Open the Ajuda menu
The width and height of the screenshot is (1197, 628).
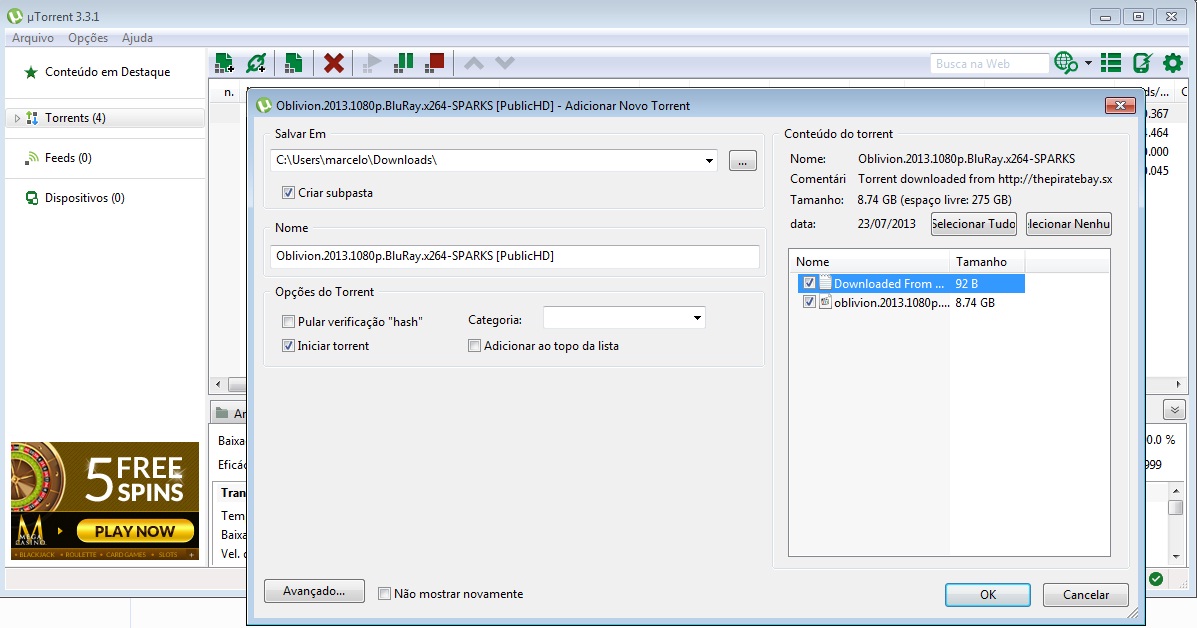pos(137,37)
